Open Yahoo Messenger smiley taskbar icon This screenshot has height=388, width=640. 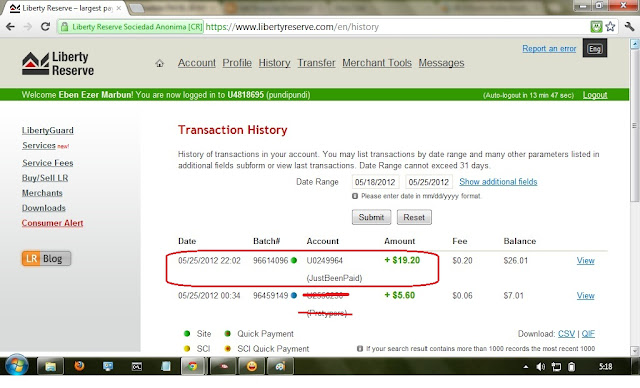pyautogui.click(x=252, y=366)
